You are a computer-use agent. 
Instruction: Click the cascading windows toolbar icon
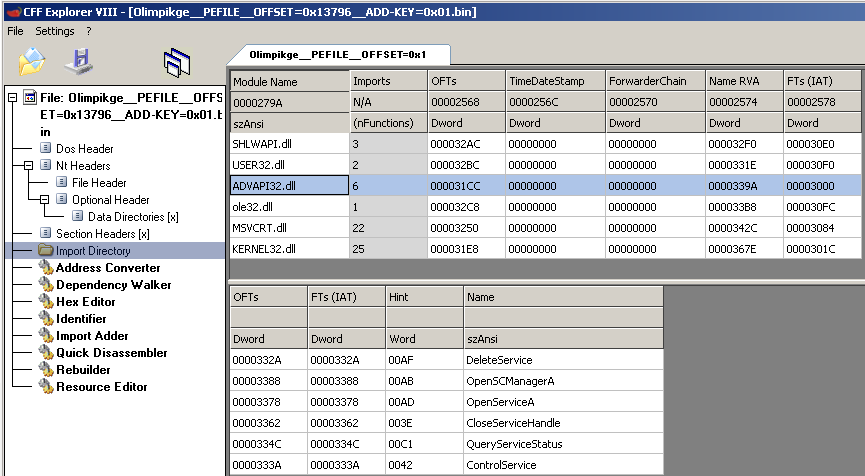[x=177, y=62]
